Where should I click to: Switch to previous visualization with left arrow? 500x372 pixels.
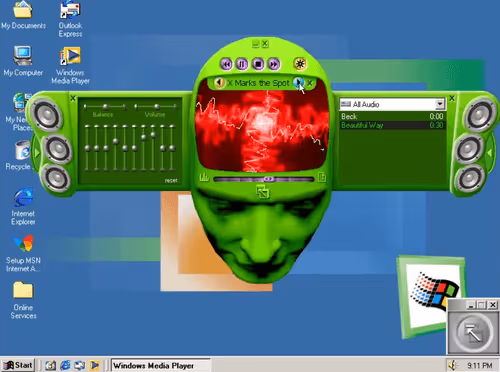[219, 82]
